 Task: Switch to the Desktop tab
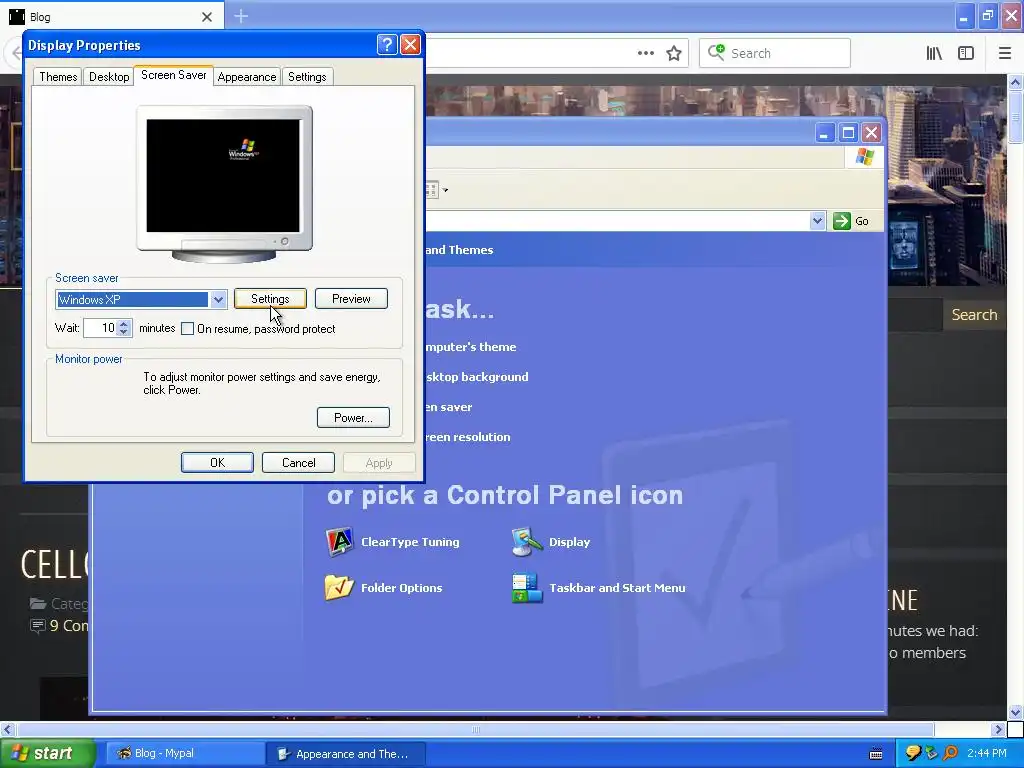point(109,77)
